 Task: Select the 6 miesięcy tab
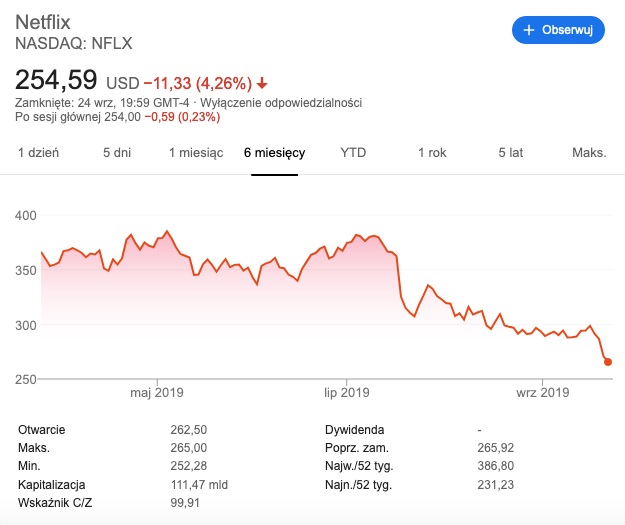coord(274,153)
